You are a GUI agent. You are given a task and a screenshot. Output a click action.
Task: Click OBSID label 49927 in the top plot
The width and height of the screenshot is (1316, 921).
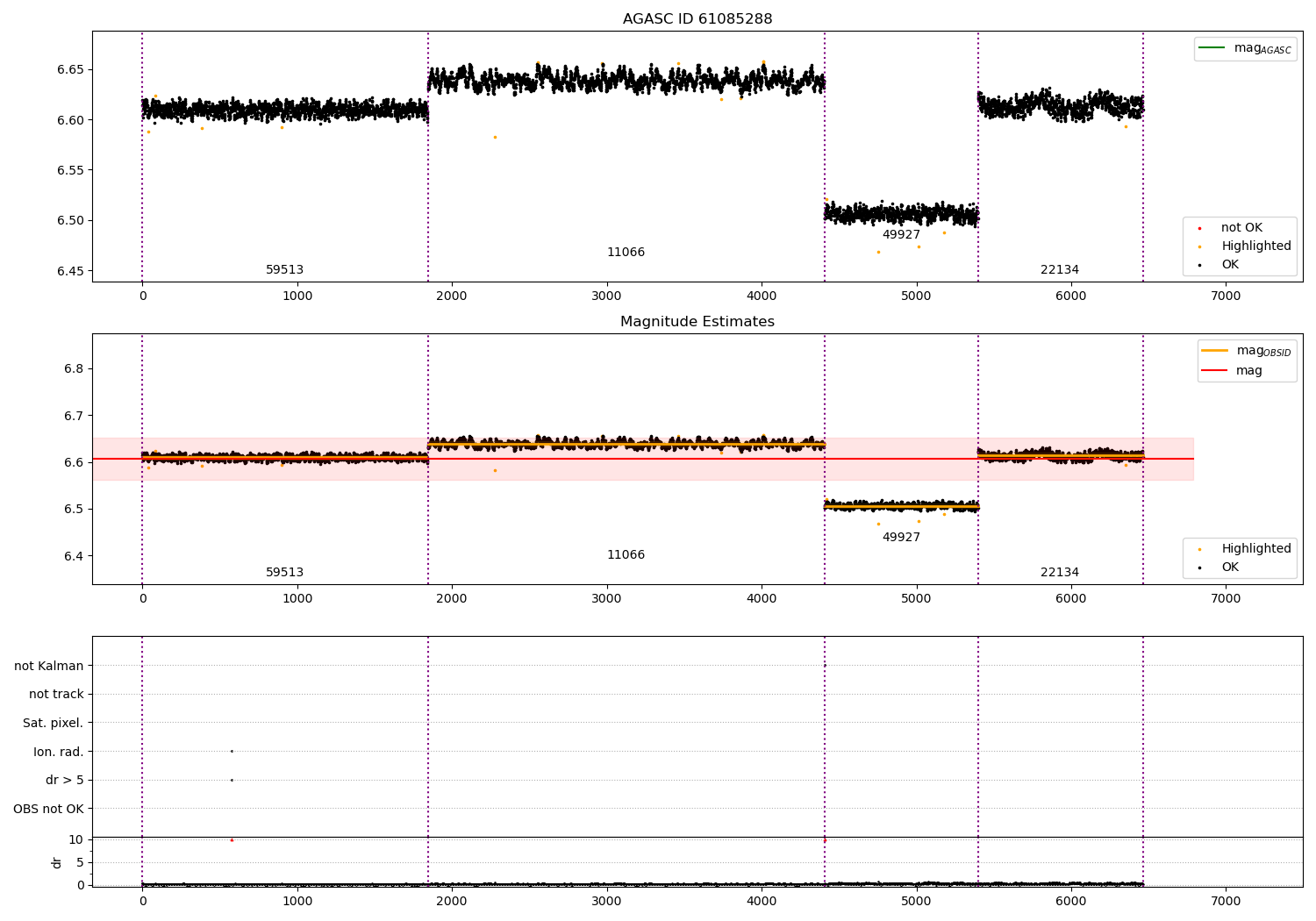(901, 235)
